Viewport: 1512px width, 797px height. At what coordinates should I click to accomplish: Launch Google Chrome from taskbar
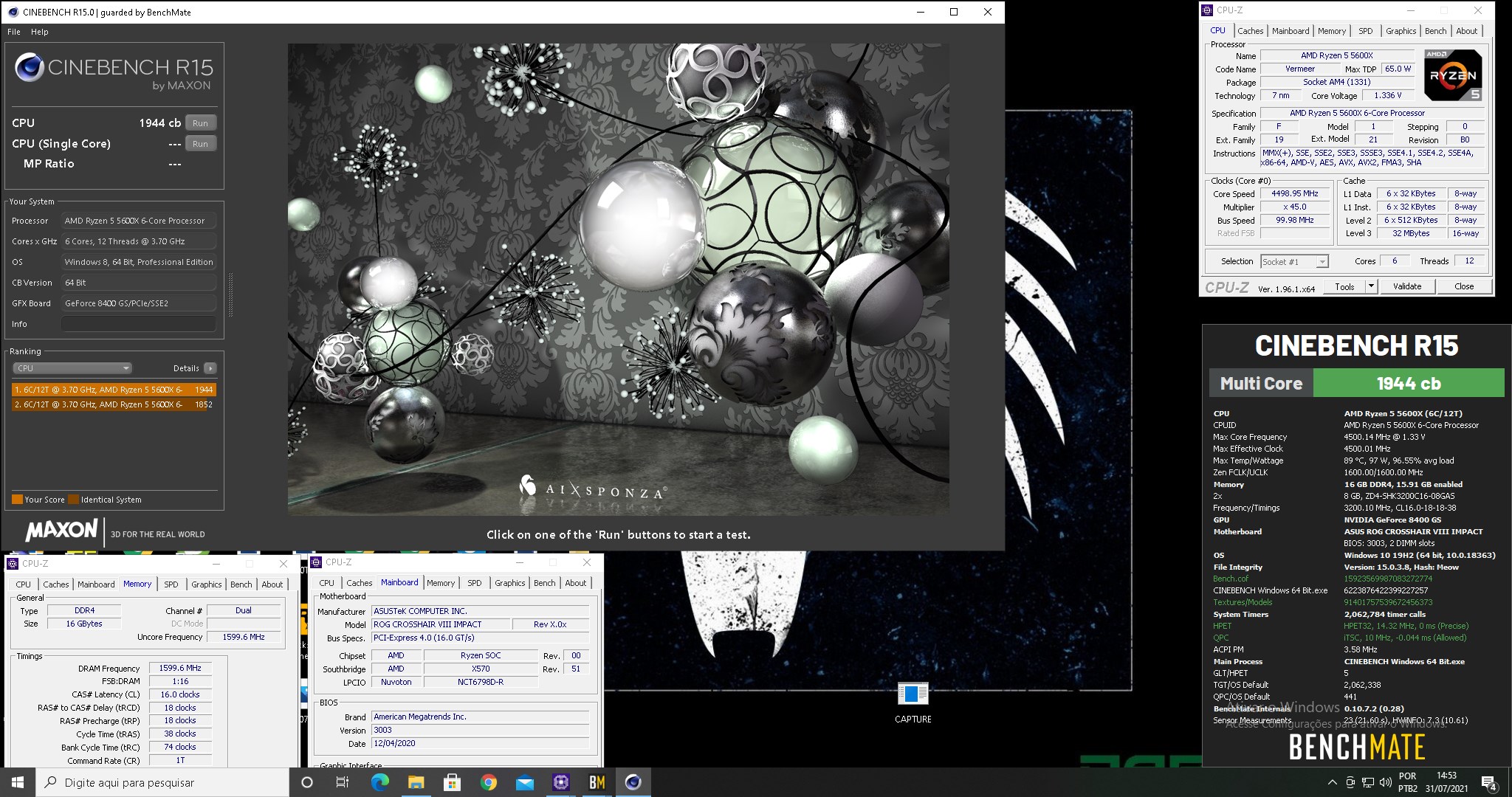488,782
